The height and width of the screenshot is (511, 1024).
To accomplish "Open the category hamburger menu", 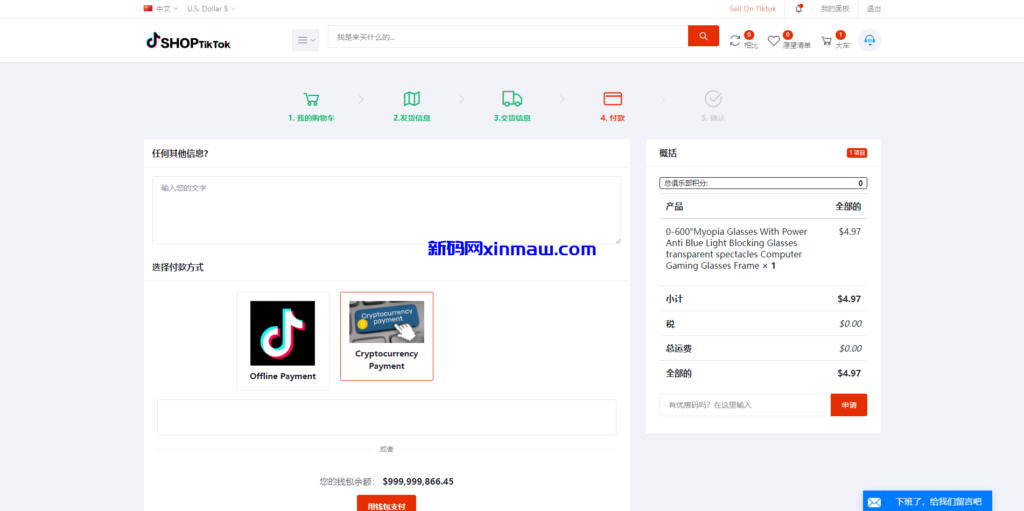I will [x=305, y=40].
